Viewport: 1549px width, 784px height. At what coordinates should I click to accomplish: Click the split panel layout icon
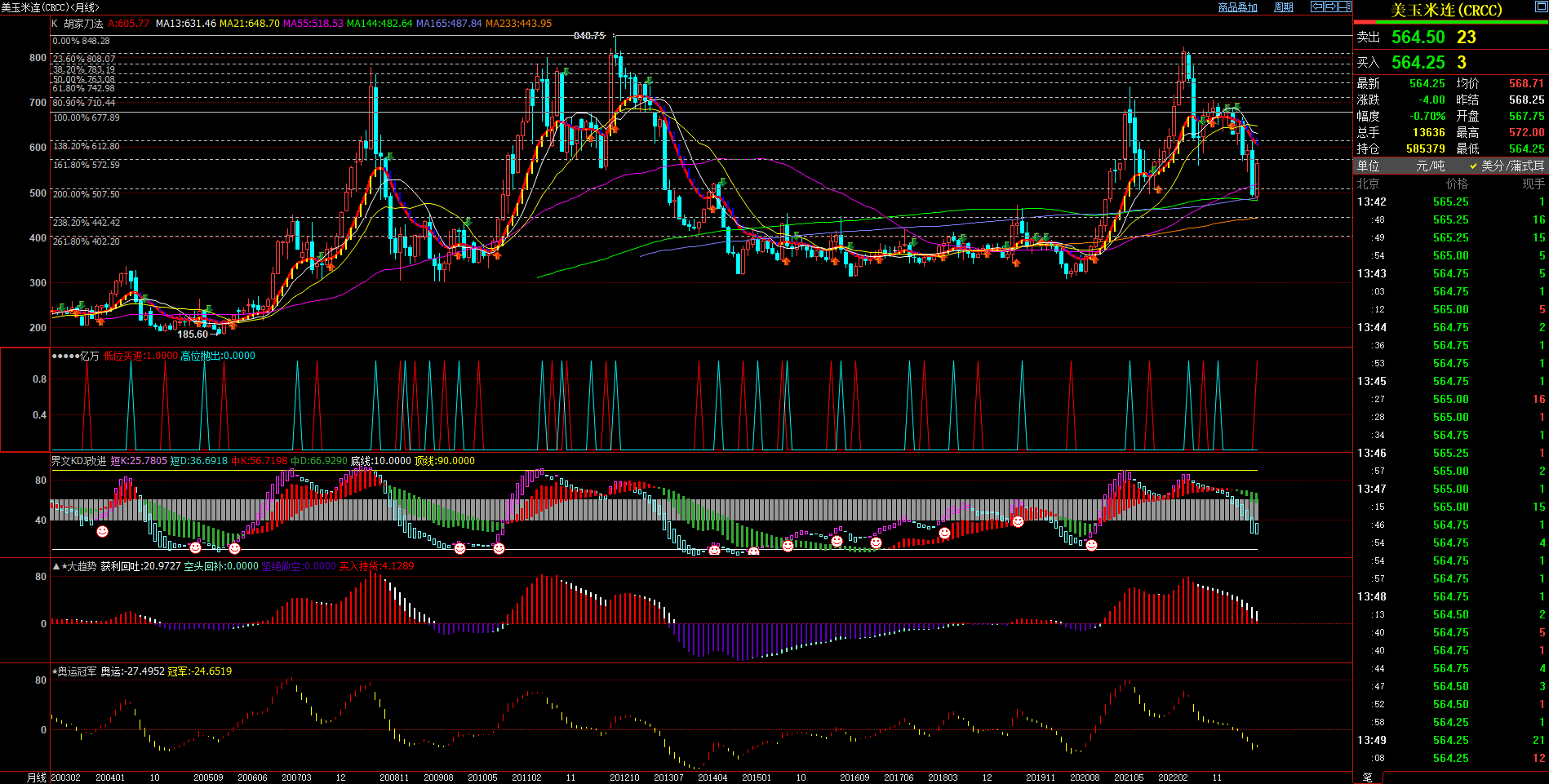pos(1344,7)
